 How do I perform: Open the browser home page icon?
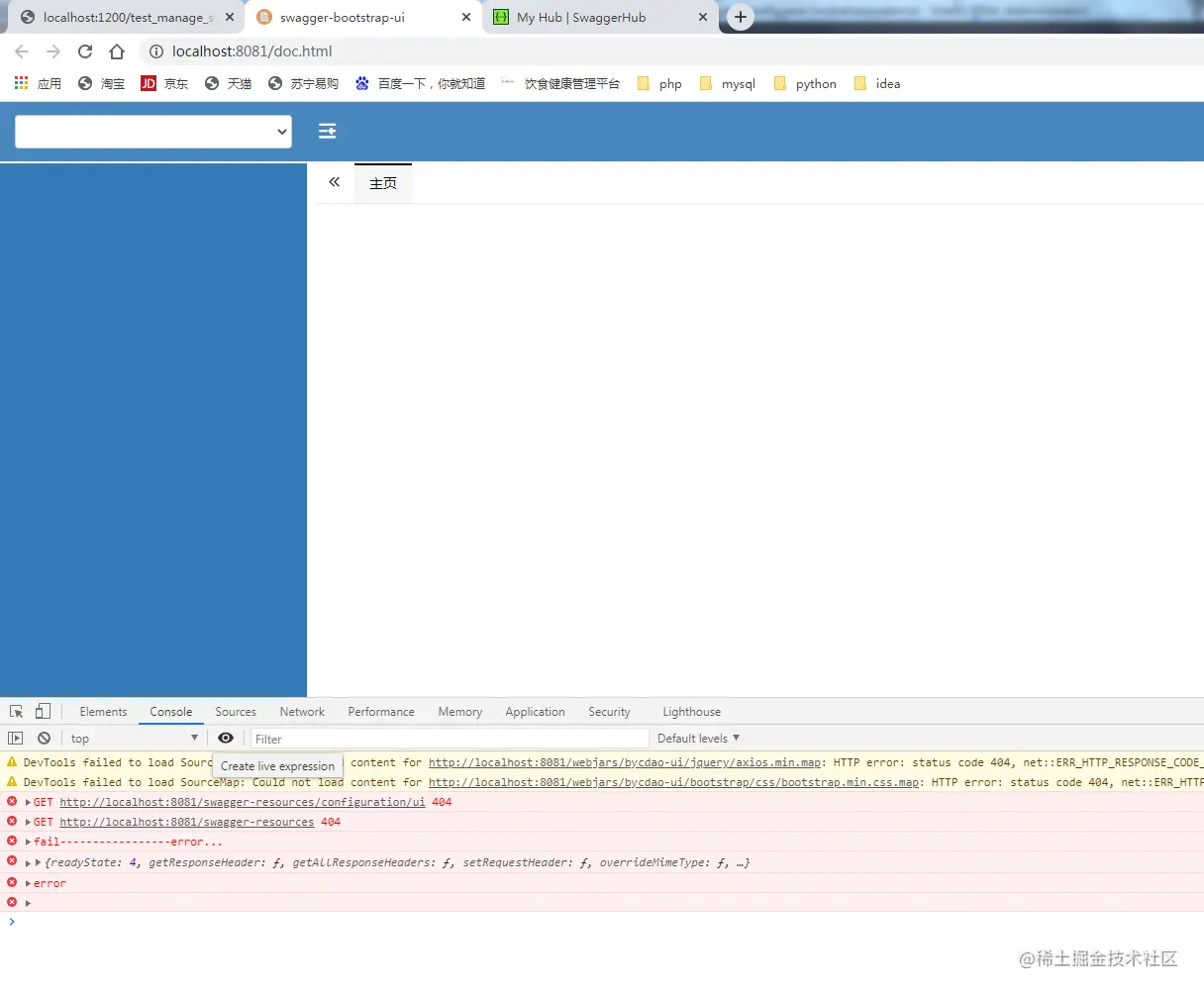tap(117, 51)
